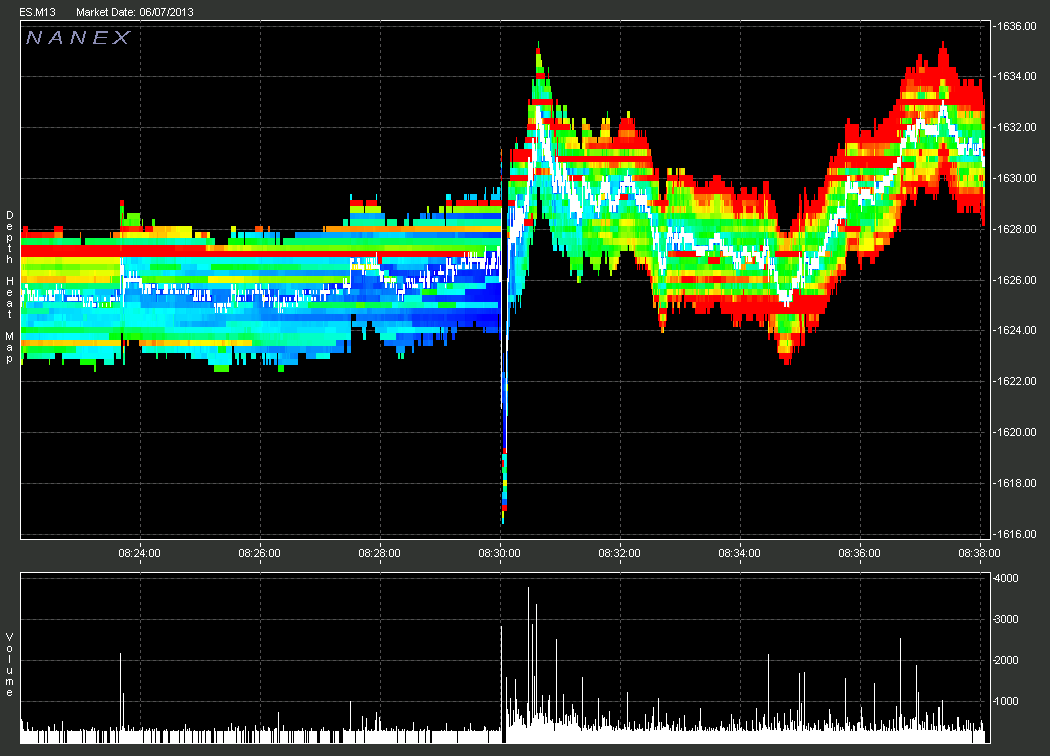Select the 1628.00 price axis label
This screenshot has width=1050, height=756.
coord(1016,229)
